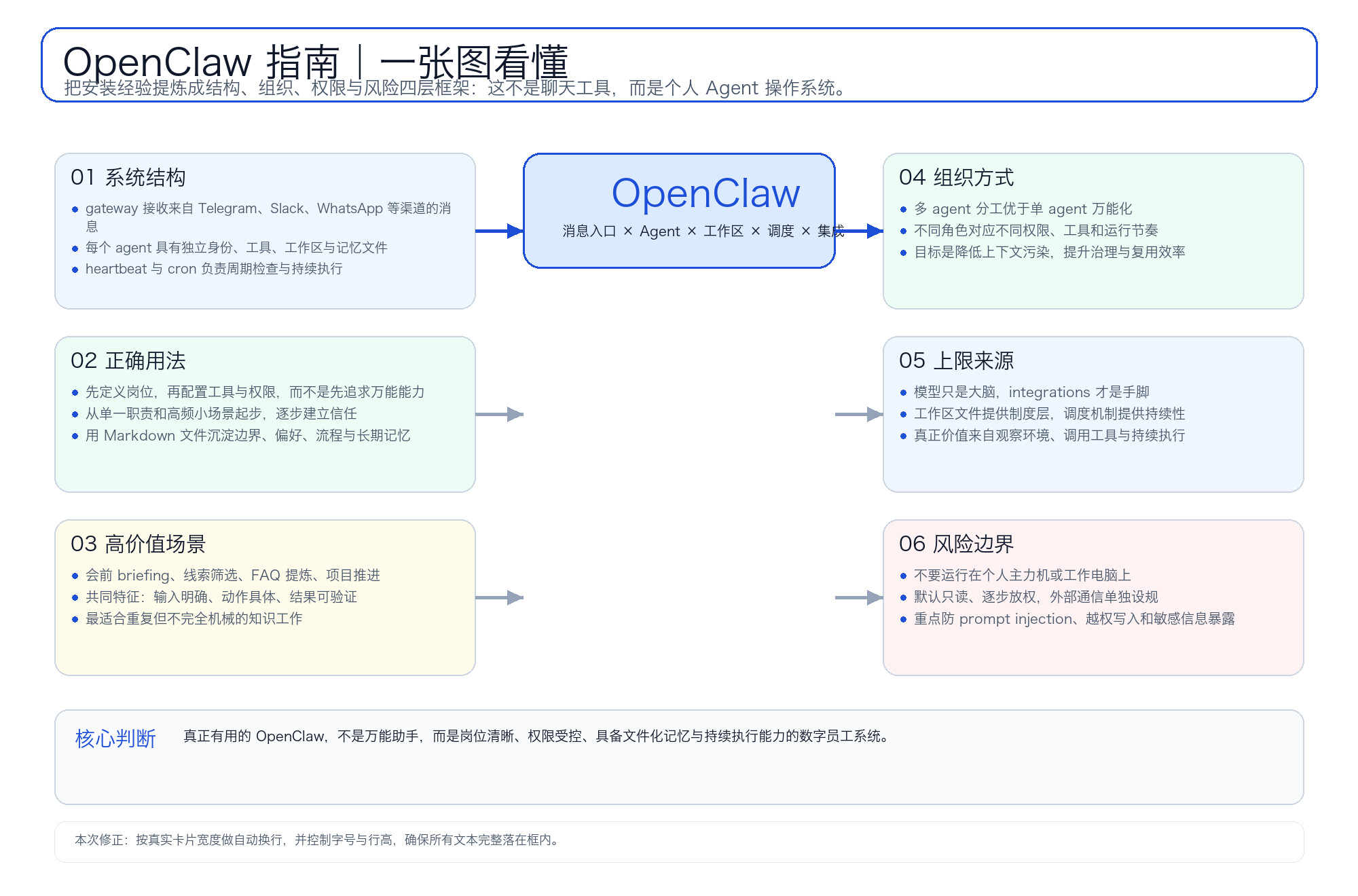Select "不要运行在个人主力机或工作电脑上"
The width and height of the screenshot is (1358, 896).
click(1023, 576)
